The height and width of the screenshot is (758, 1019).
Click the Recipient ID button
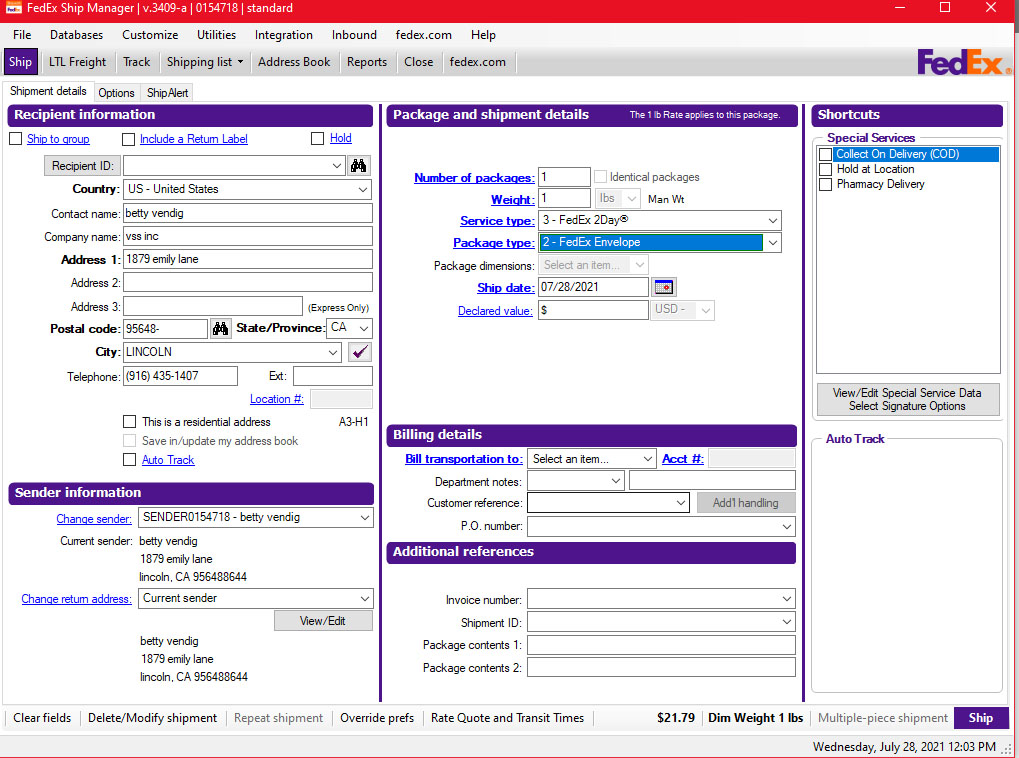point(83,166)
